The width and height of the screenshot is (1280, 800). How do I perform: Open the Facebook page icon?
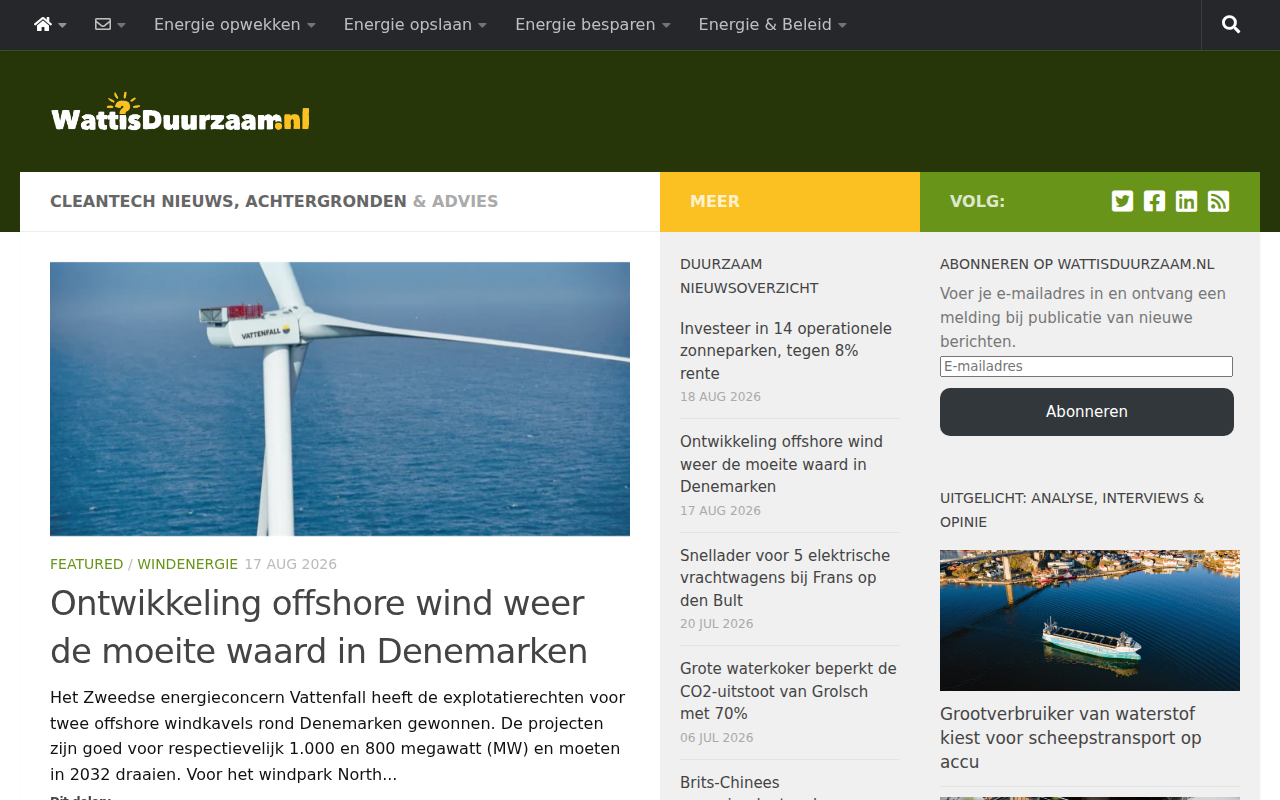click(1154, 201)
